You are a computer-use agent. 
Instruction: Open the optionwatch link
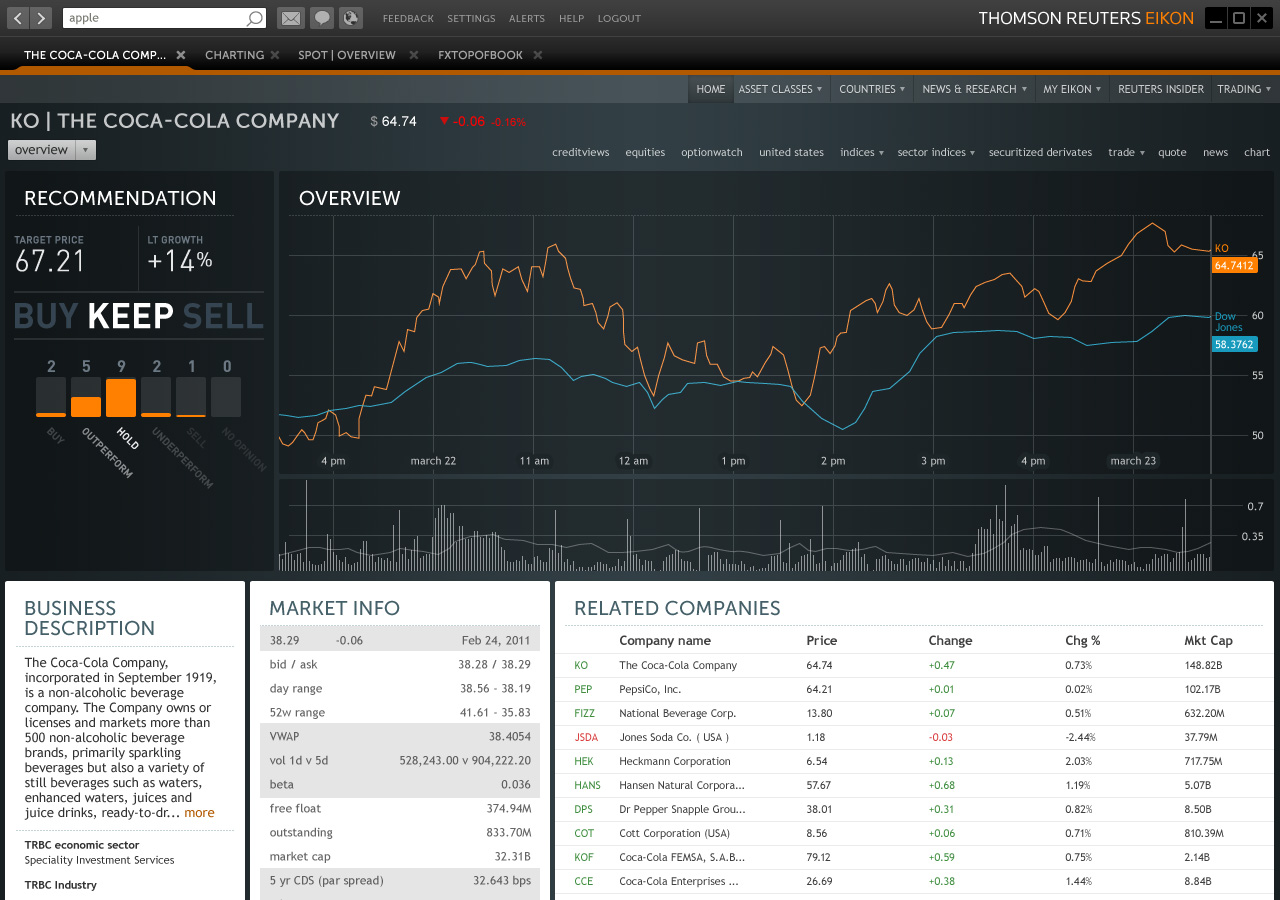click(x=712, y=152)
